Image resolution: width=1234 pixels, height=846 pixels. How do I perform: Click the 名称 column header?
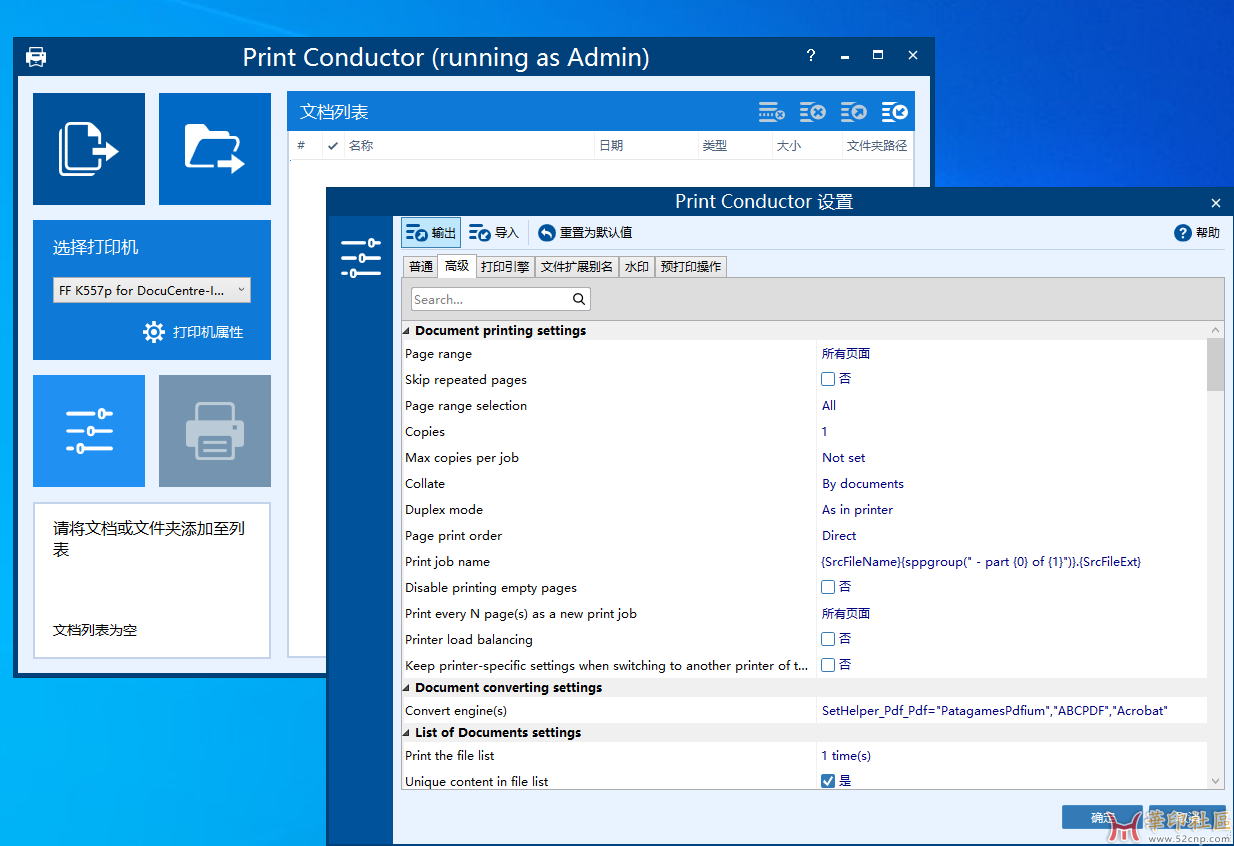point(469,145)
